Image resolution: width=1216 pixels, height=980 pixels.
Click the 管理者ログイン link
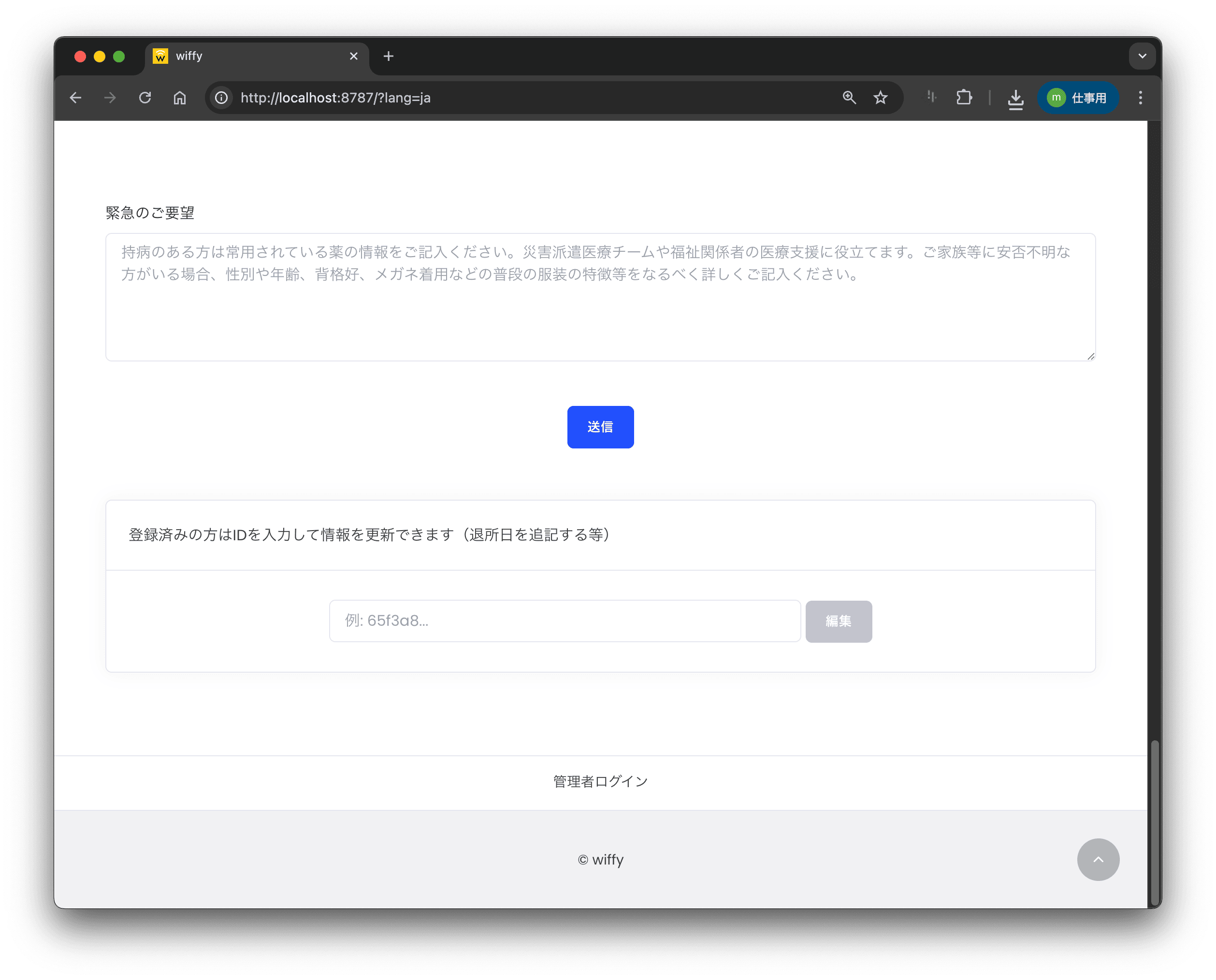tap(600, 781)
